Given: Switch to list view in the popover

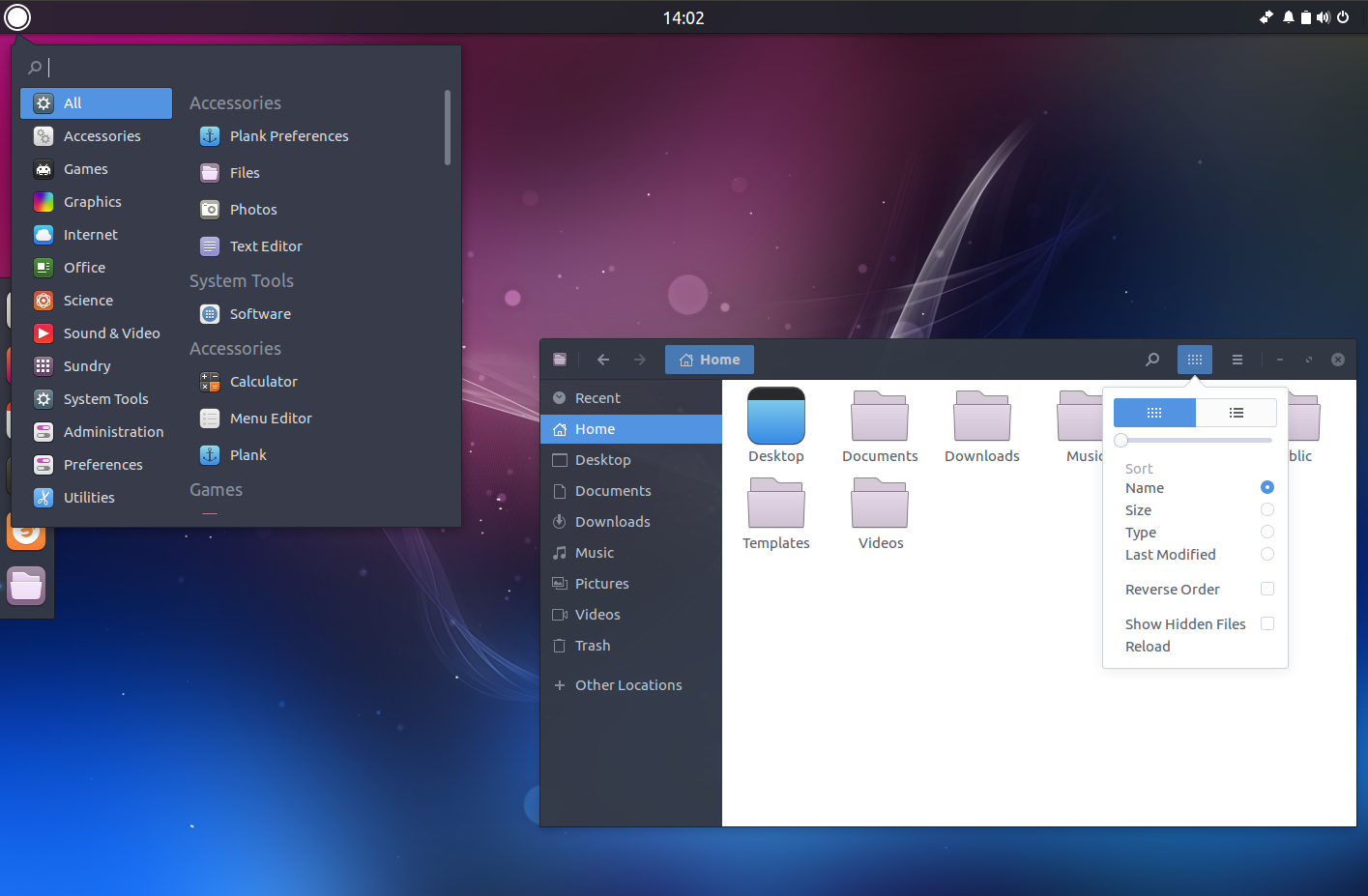Looking at the screenshot, I should point(1237,413).
